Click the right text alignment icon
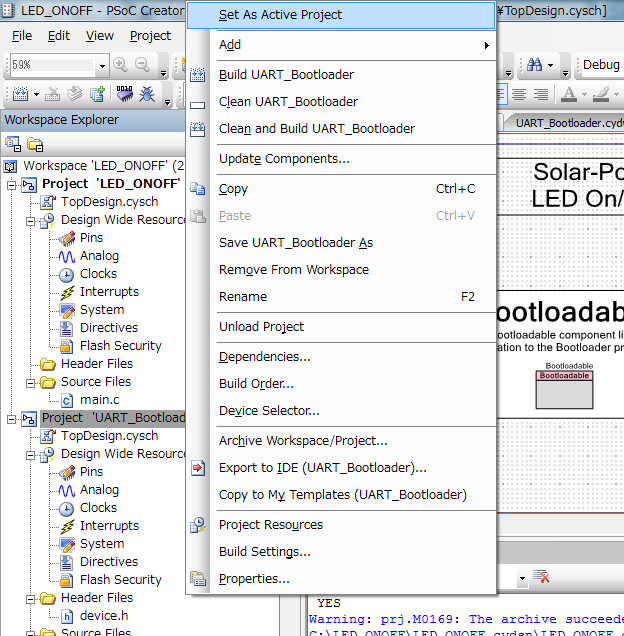Screen dimensions: 624x636 click(540, 95)
